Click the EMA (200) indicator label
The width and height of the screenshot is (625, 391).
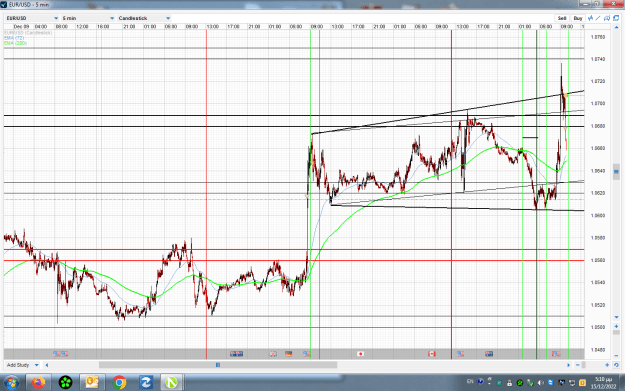(15, 43)
